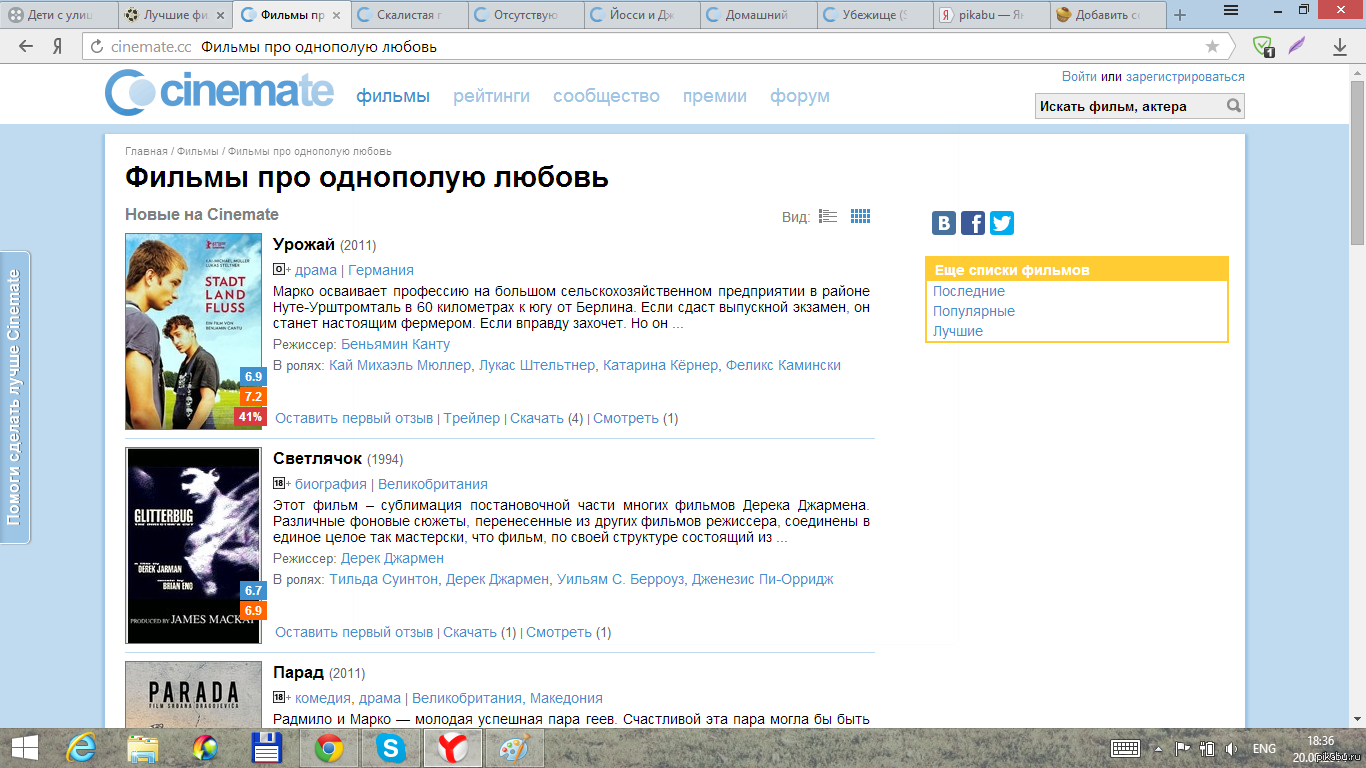Open File Explorer from taskbar
The height and width of the screenshot is (768, 1366).
pyautogui.click(x=142, y=748)
